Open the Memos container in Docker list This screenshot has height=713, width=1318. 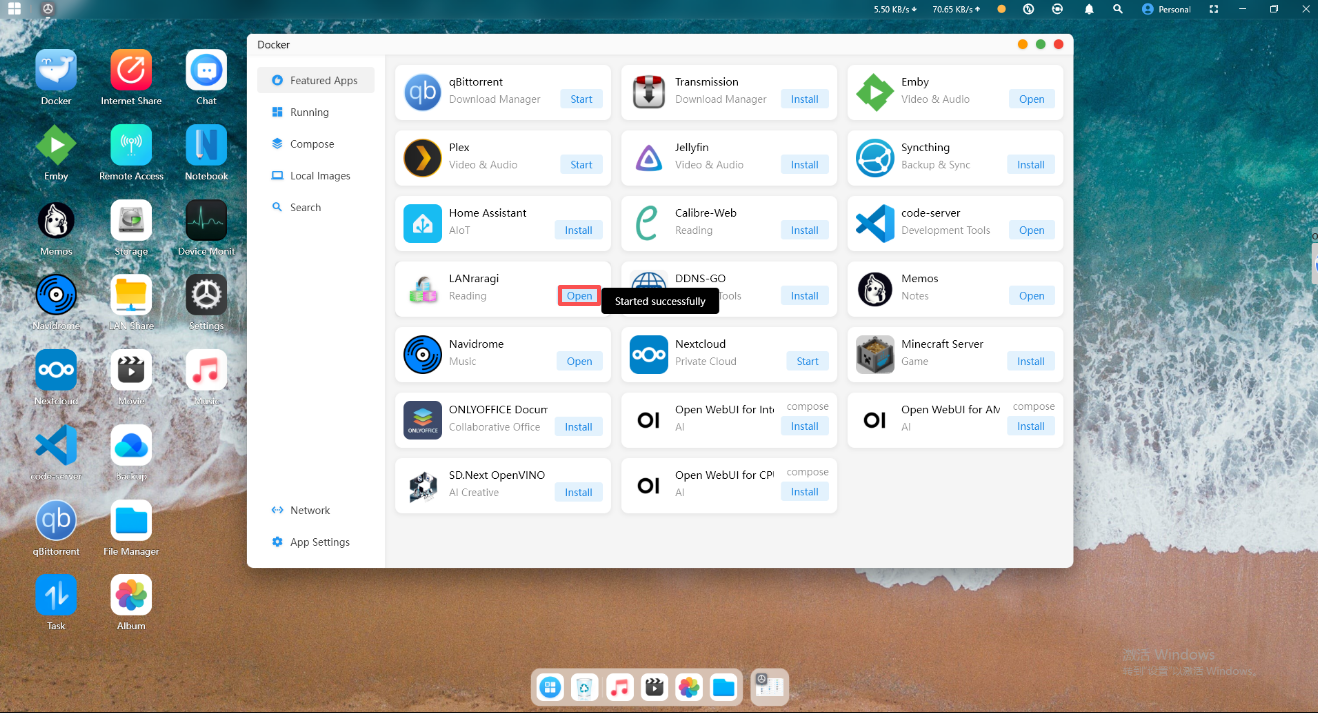click(x=1032, y=296)
